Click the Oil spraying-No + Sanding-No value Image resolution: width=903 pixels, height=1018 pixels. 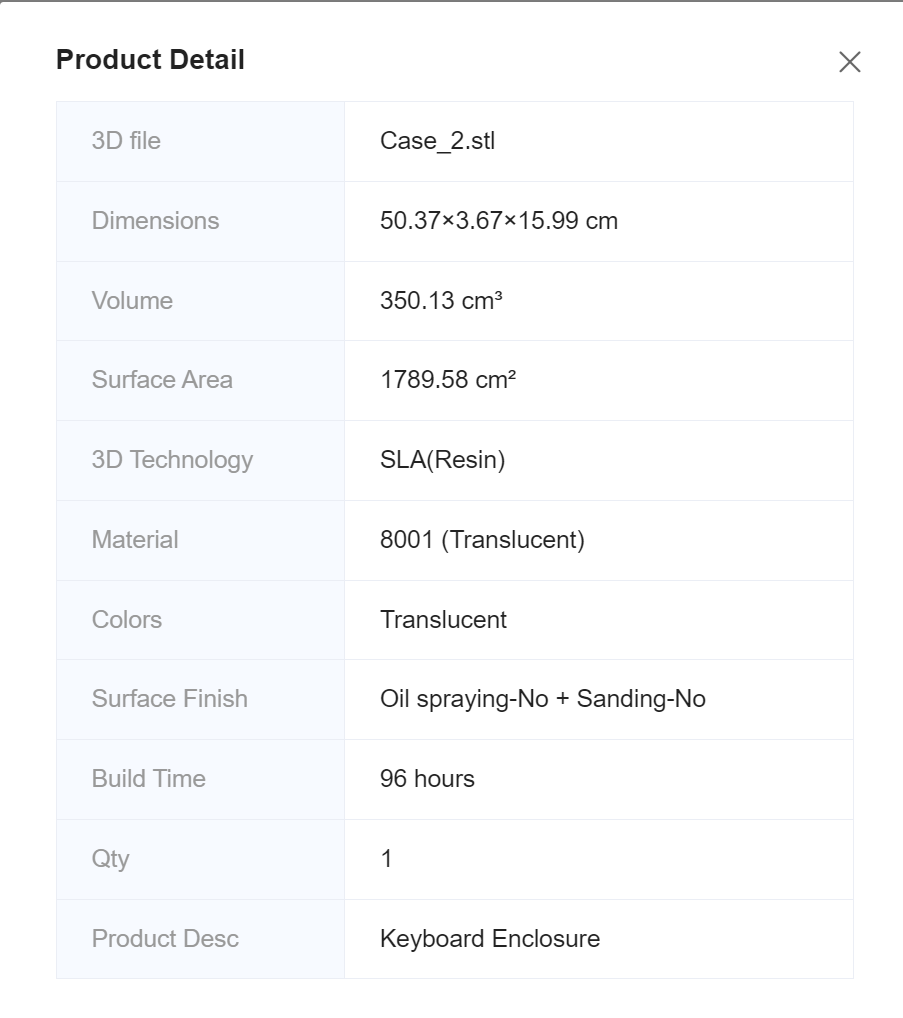click(x=542, y=699)
